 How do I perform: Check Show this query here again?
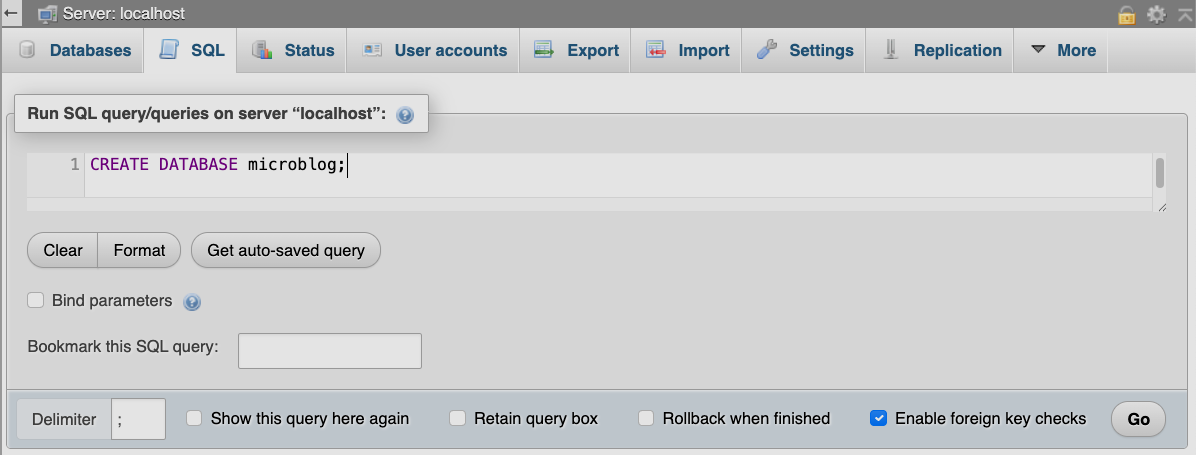tap(195, 418)
